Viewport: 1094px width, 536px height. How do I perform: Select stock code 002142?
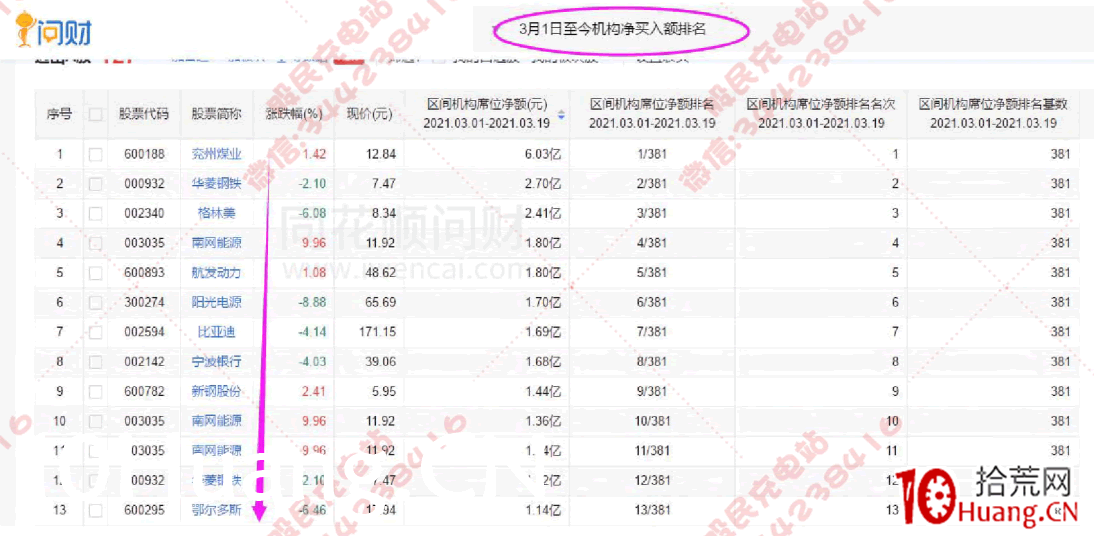point(143,362)
